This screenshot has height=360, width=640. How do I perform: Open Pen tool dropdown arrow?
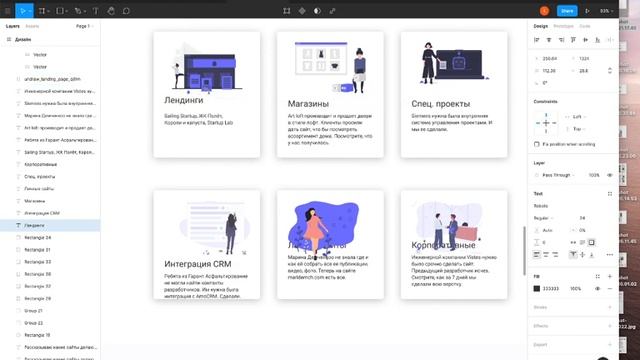(84, 11)
